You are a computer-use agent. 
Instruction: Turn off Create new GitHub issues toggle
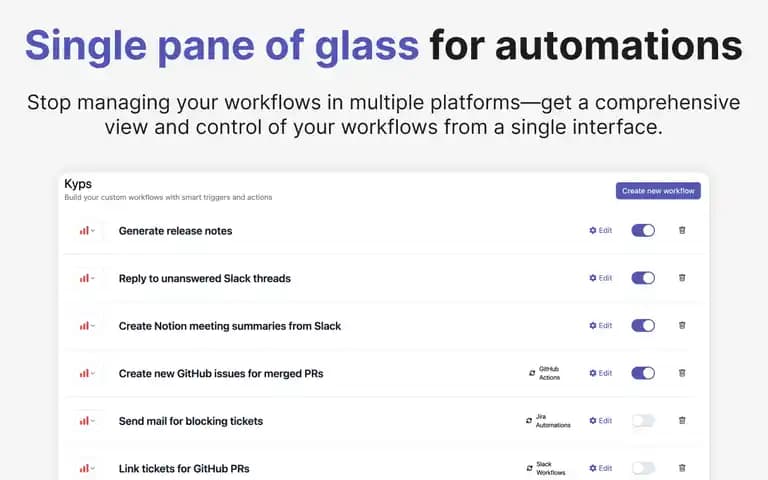[643, 373]
